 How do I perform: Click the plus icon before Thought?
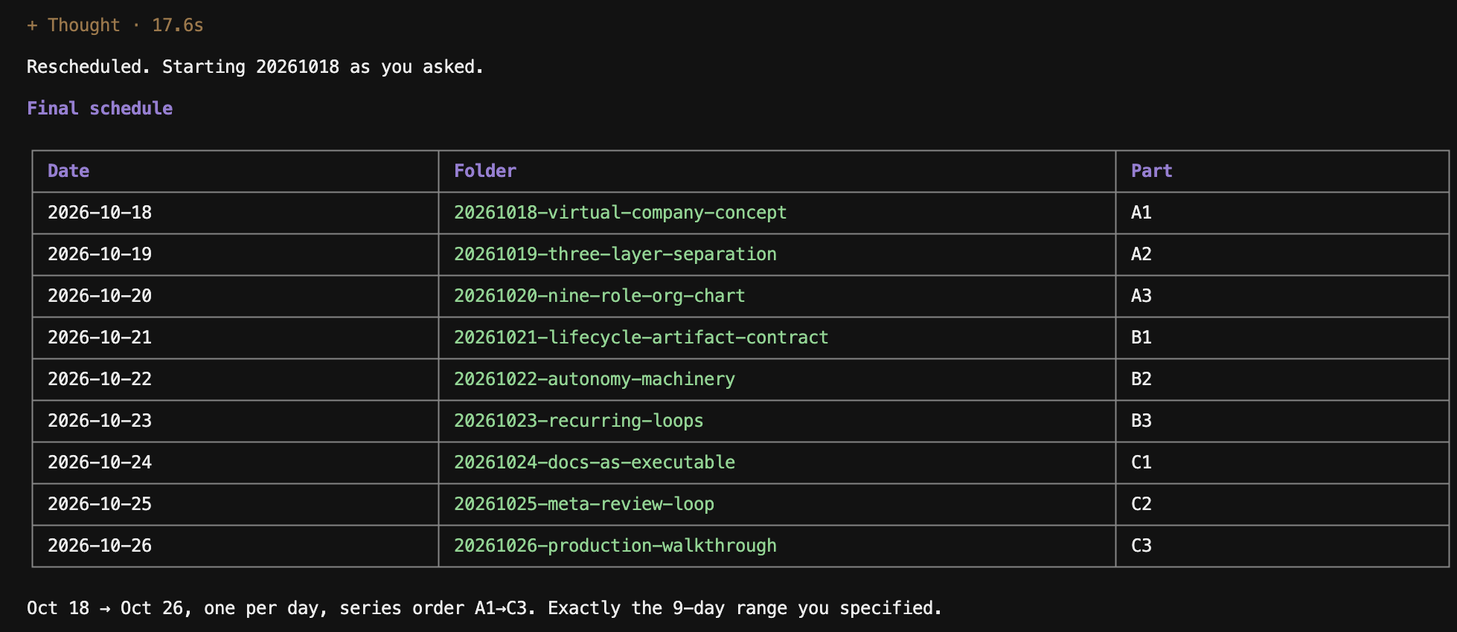click(x=32, y=25)
